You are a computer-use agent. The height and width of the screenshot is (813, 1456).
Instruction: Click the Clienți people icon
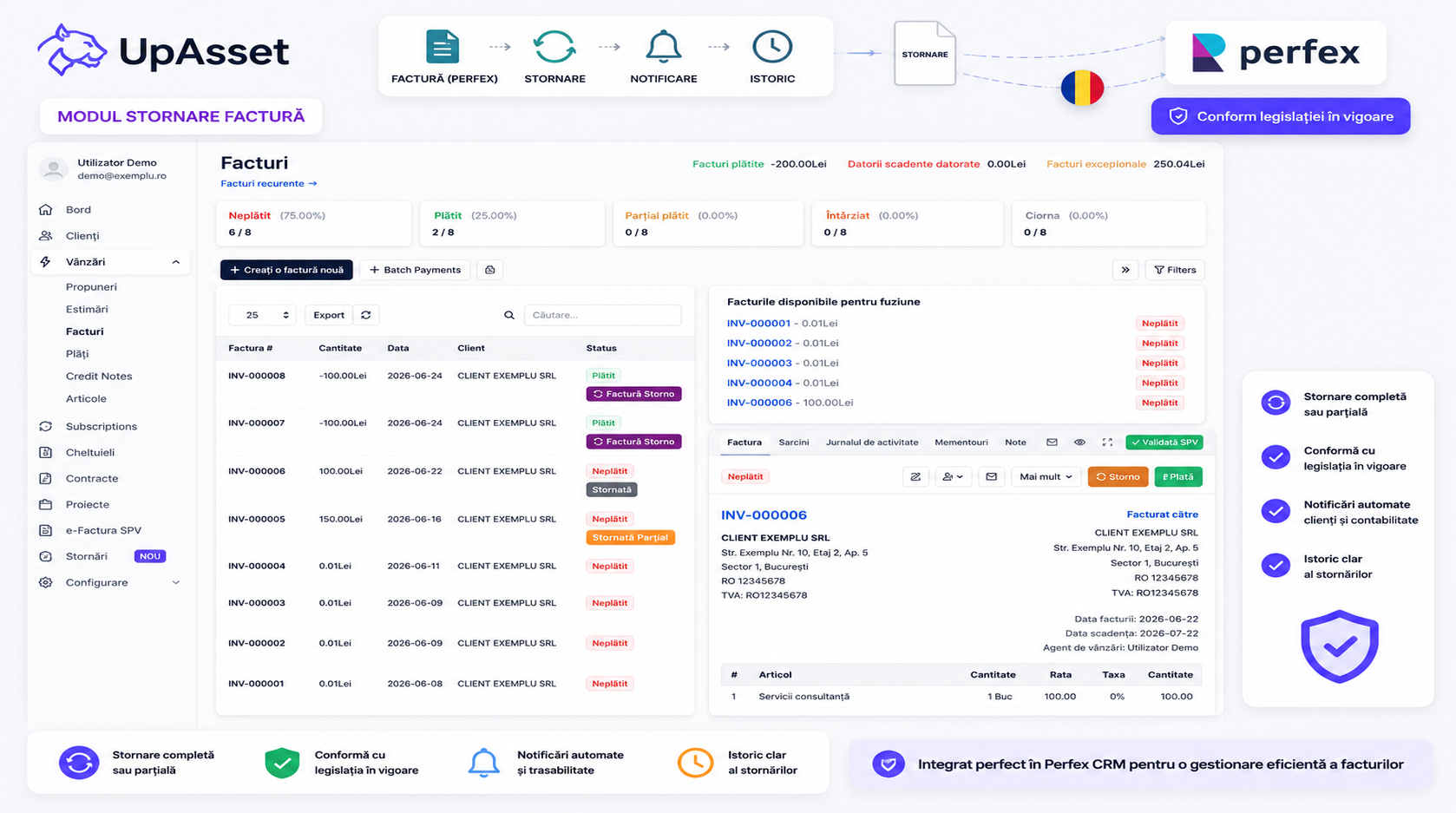click(46, 236)
